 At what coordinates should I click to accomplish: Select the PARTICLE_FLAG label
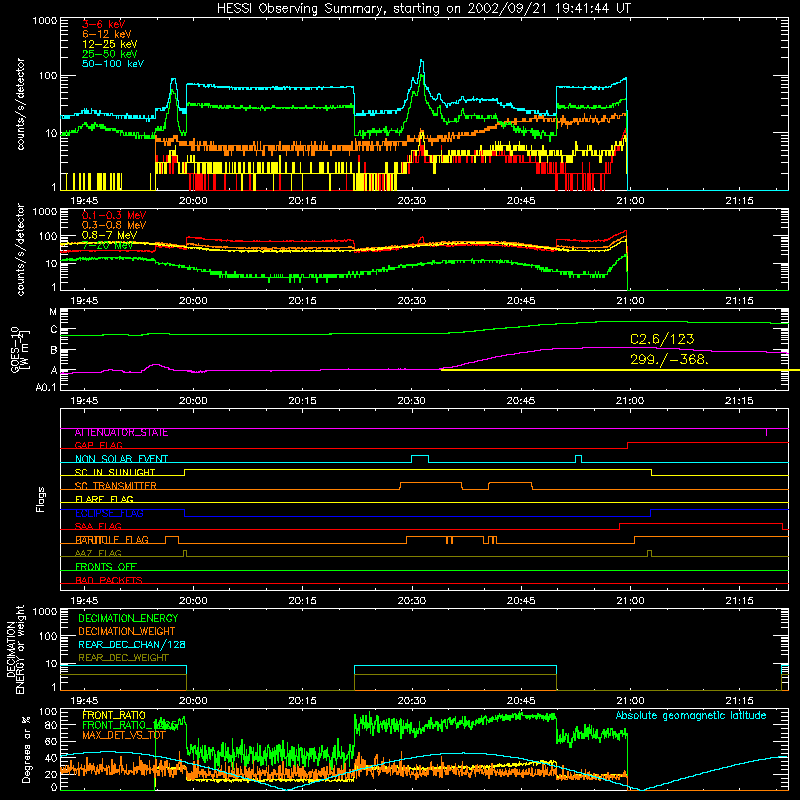coord(112,540)
